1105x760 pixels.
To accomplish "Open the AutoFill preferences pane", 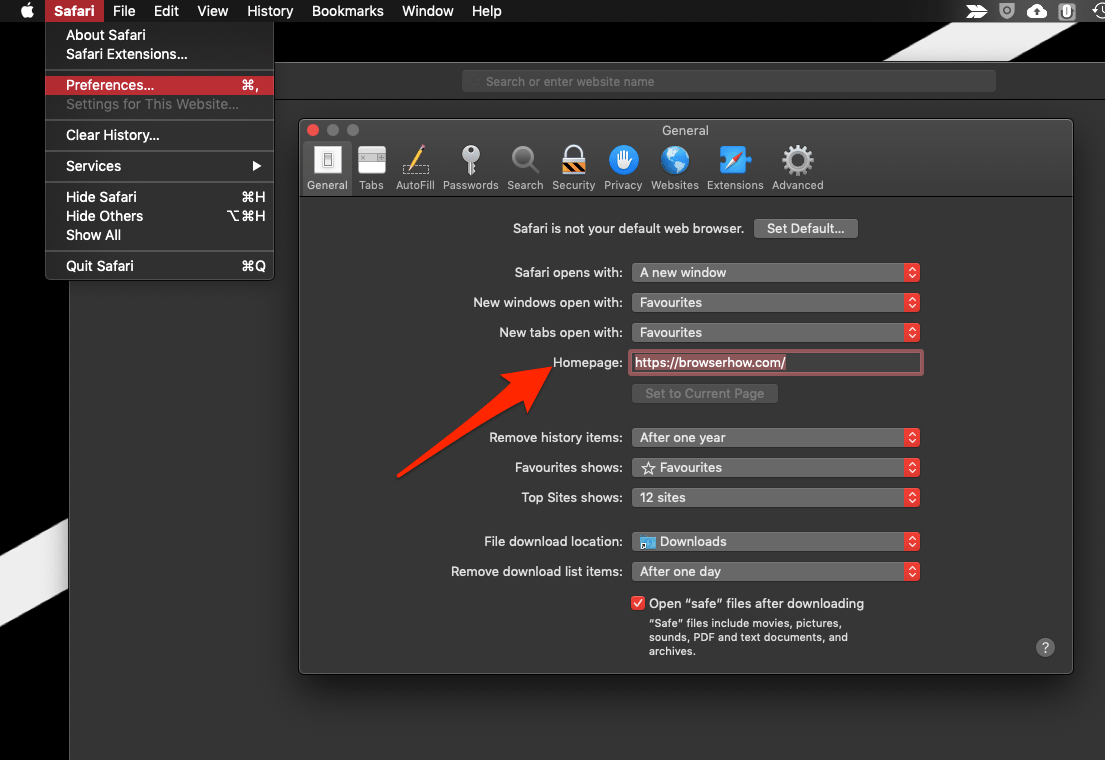I will [415, 168].
